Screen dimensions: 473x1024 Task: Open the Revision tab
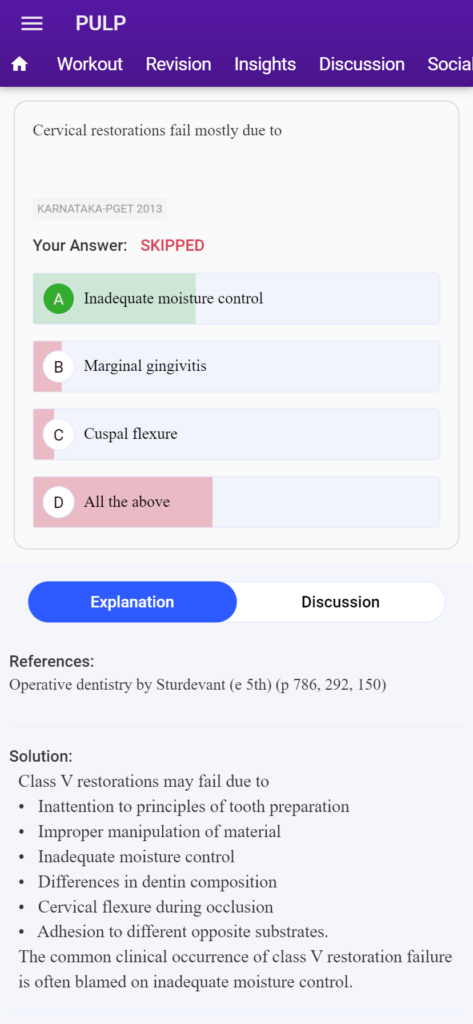coord(178,64)
